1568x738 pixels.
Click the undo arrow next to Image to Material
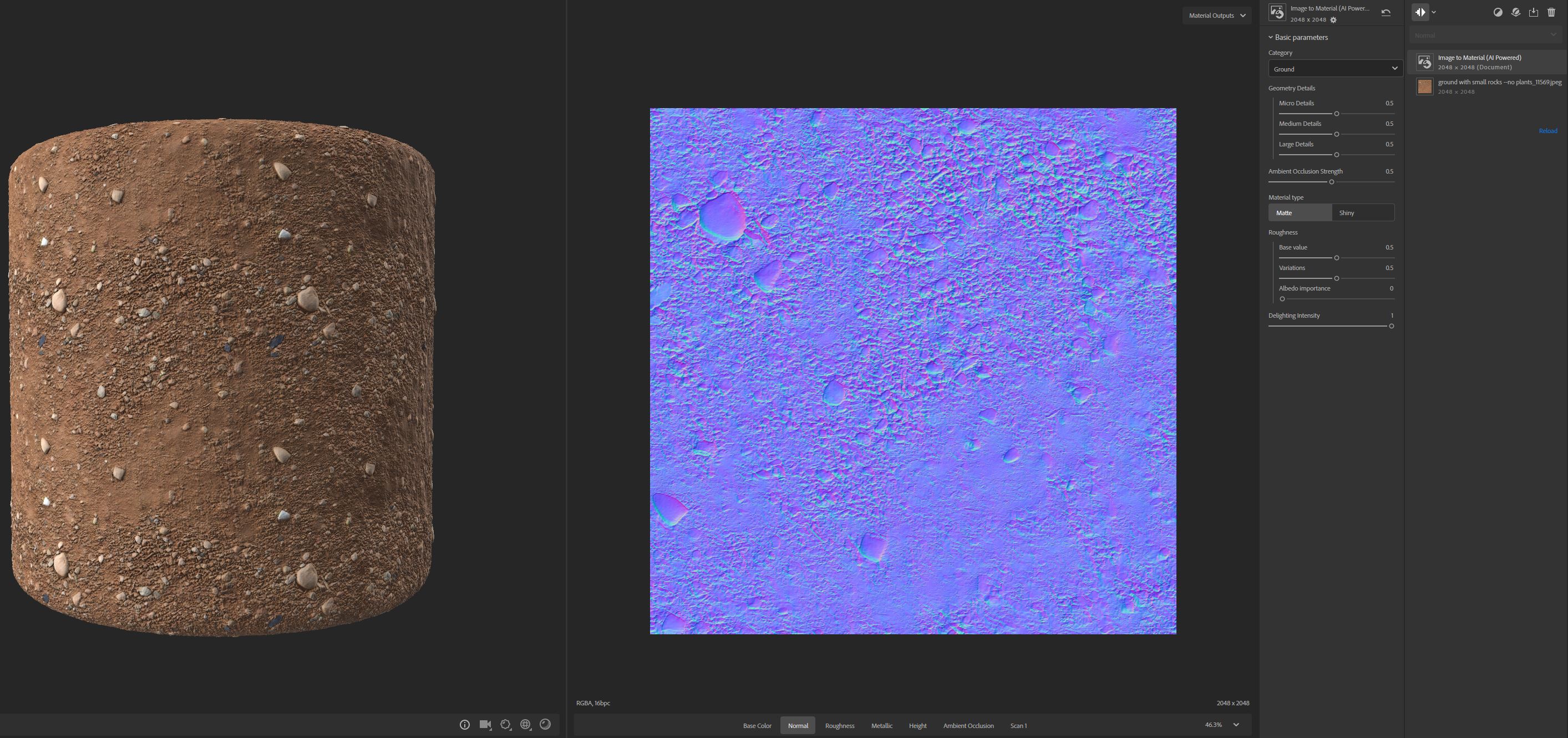[x=1385, y=12]
